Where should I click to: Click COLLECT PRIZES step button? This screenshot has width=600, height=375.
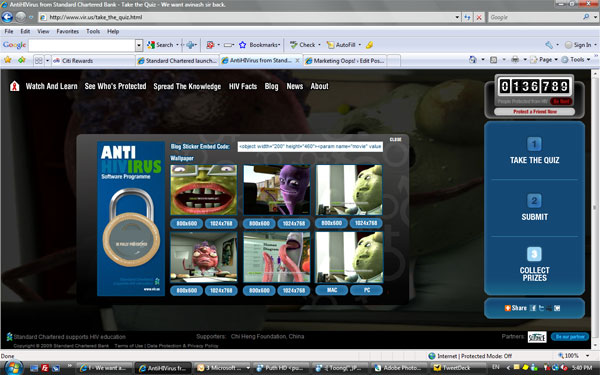click(x=534, y=264)
